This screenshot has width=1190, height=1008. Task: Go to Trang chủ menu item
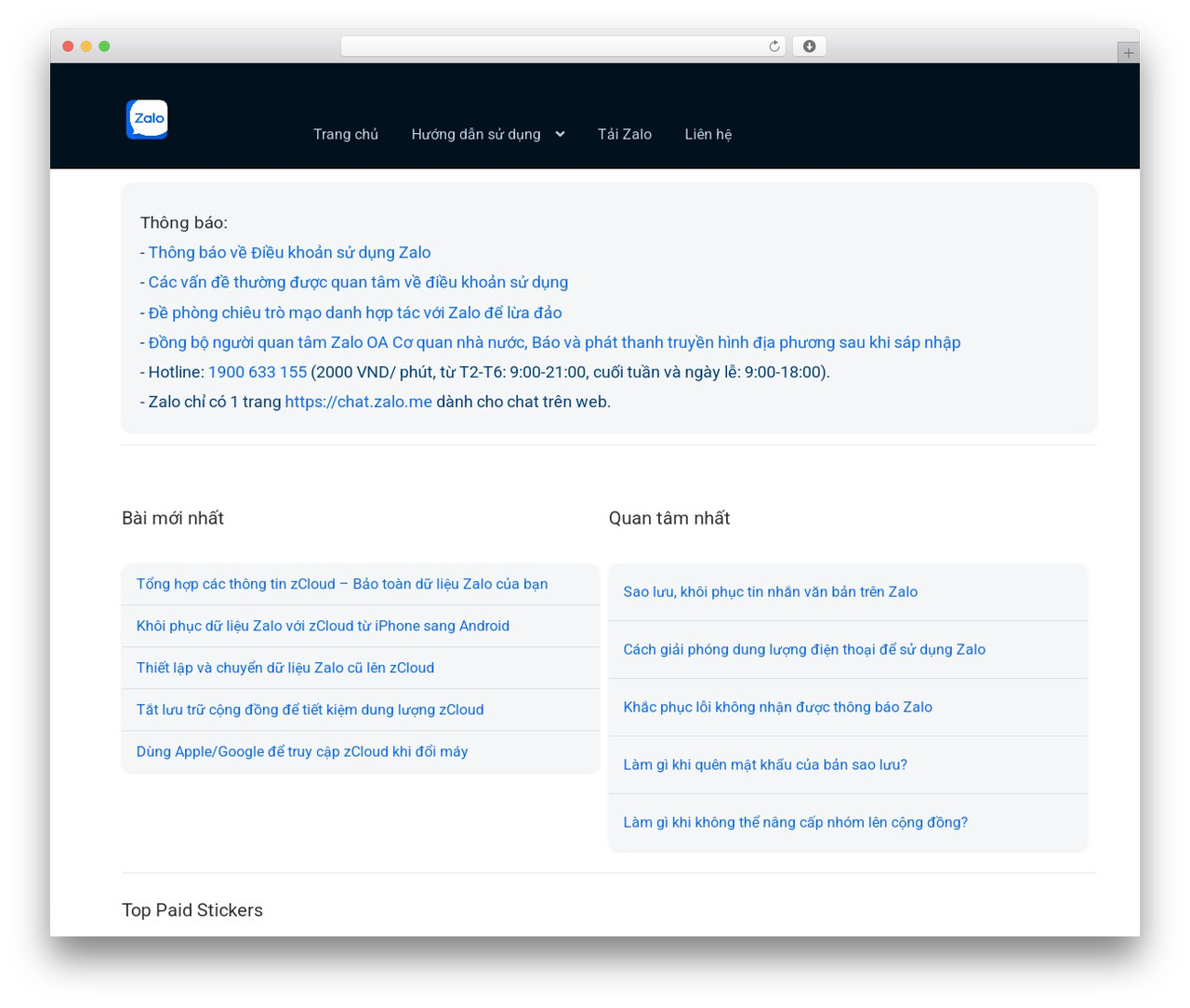click(346, 134)
